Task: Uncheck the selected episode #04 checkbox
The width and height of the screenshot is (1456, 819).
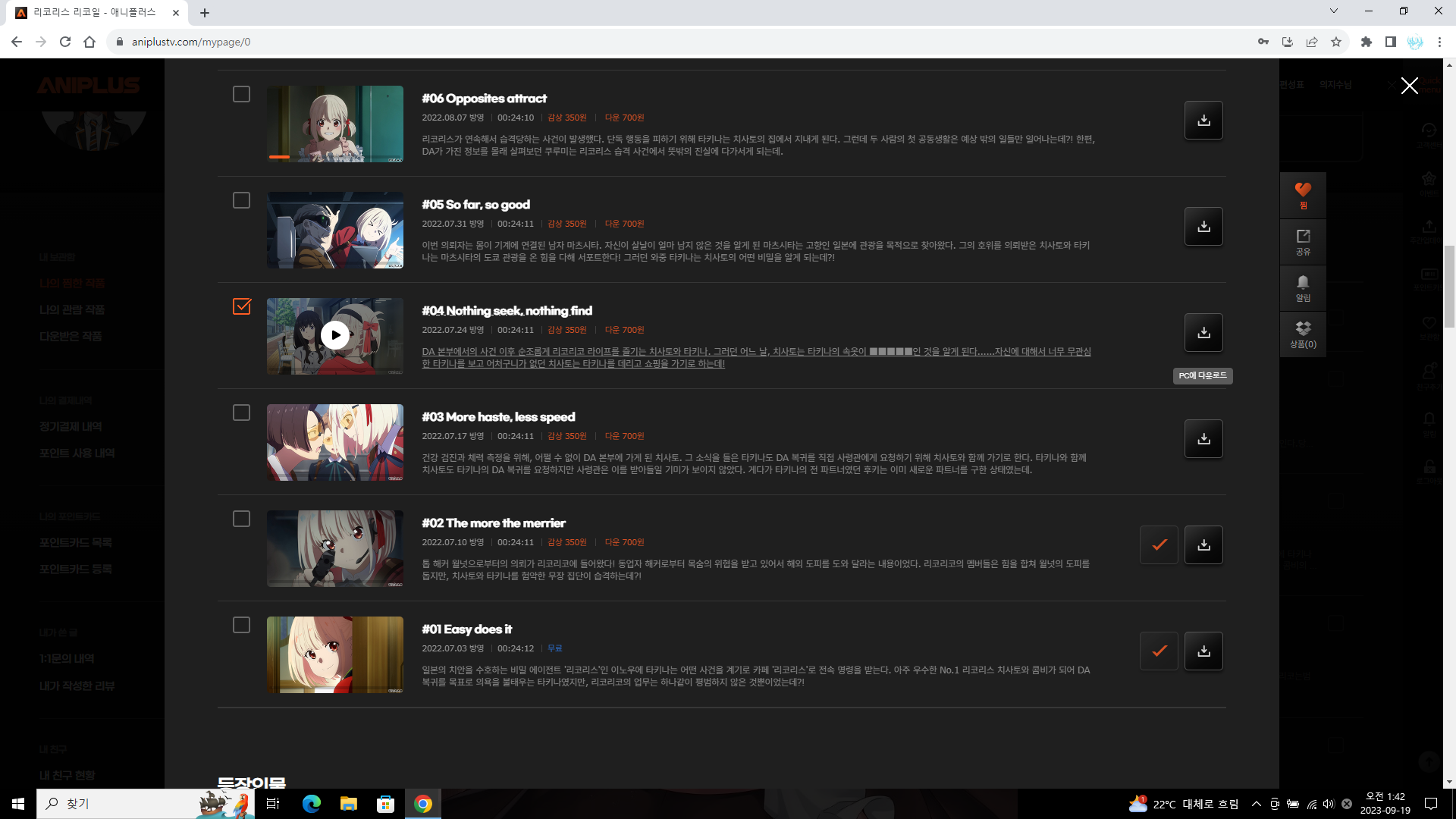Action: point(241,306)
